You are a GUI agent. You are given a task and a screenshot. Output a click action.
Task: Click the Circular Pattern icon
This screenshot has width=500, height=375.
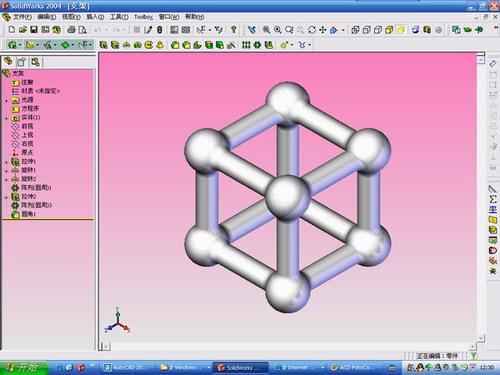(x=257, y=45)
